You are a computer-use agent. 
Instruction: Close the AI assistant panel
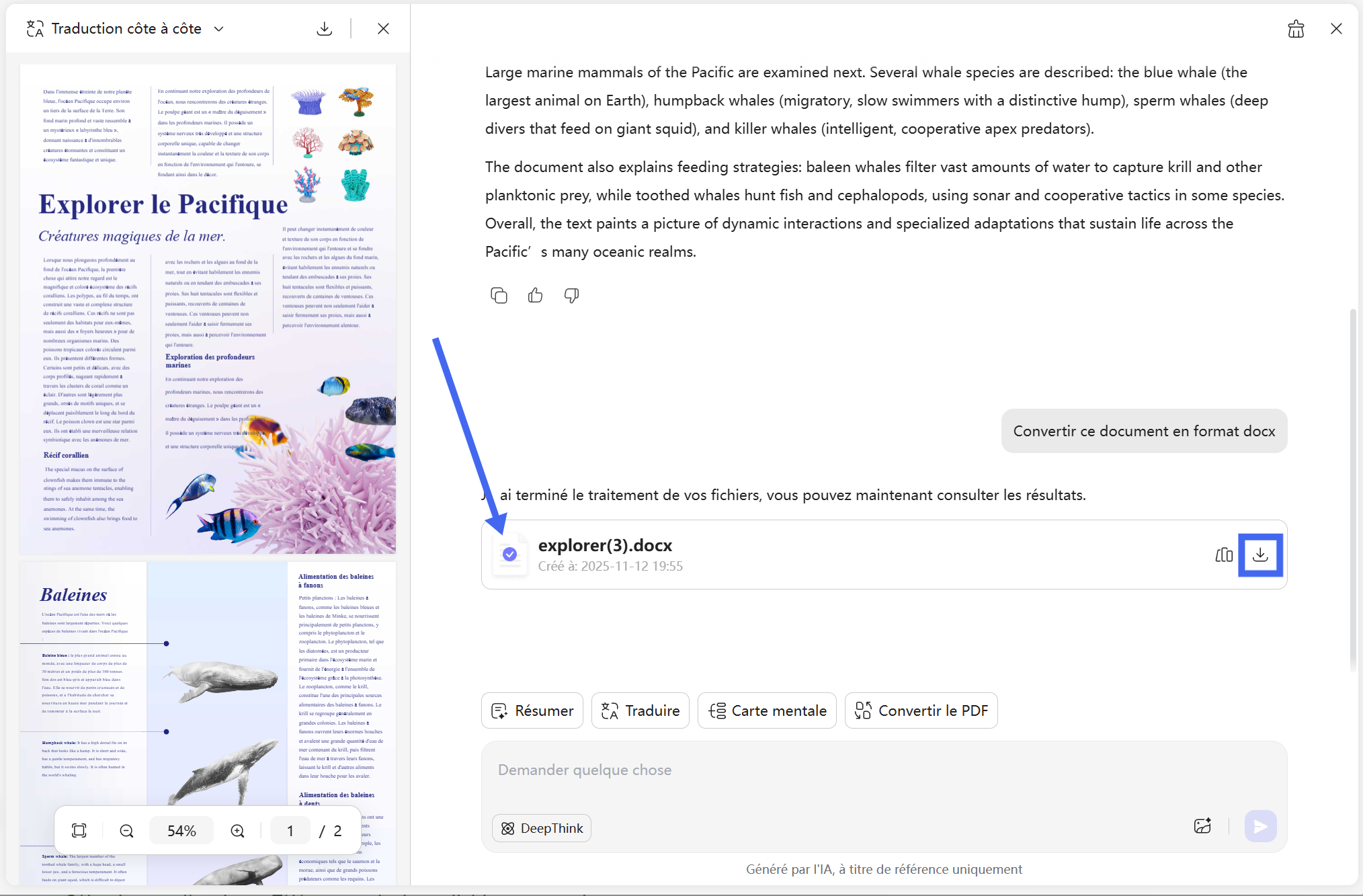(x=1336, y=29)
